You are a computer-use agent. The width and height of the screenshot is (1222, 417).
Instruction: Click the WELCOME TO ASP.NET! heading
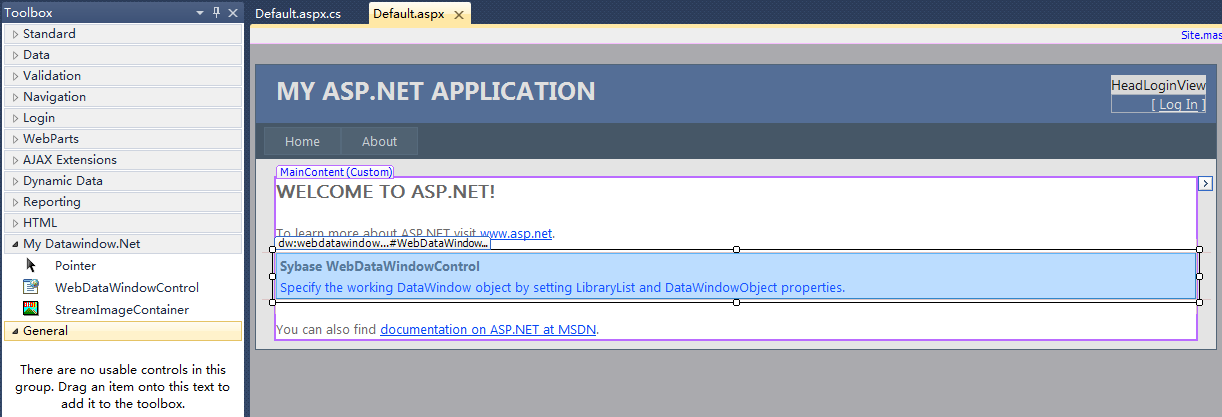coord(385,191)
